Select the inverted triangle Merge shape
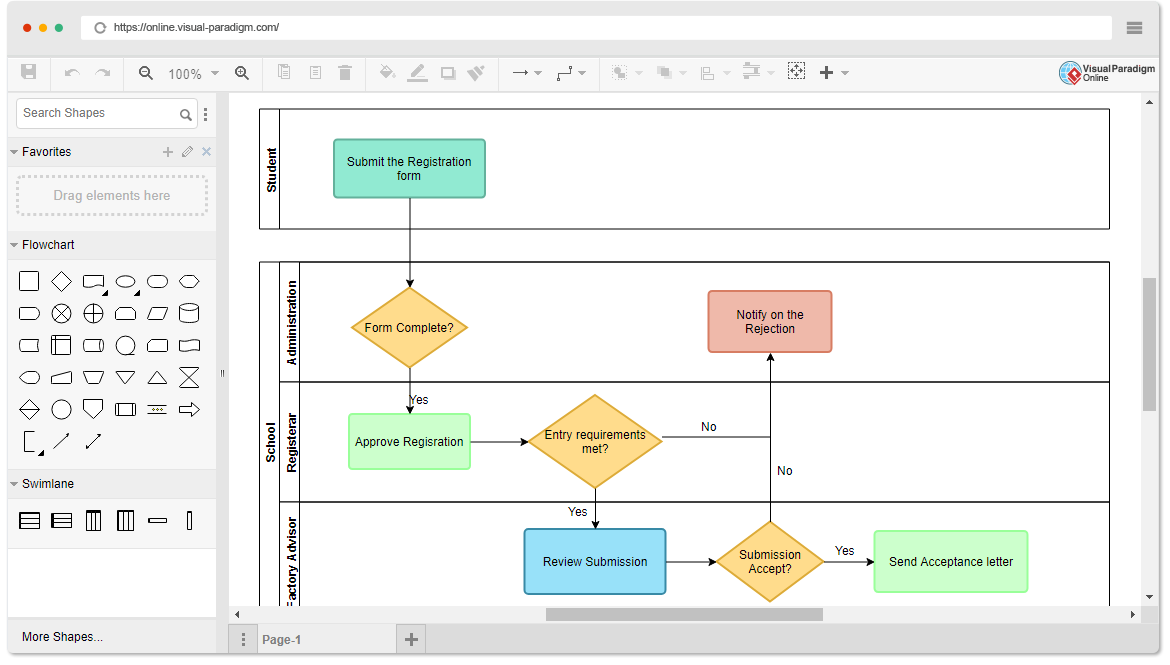This screenshot has height=665, width=1170. [125, 378]
